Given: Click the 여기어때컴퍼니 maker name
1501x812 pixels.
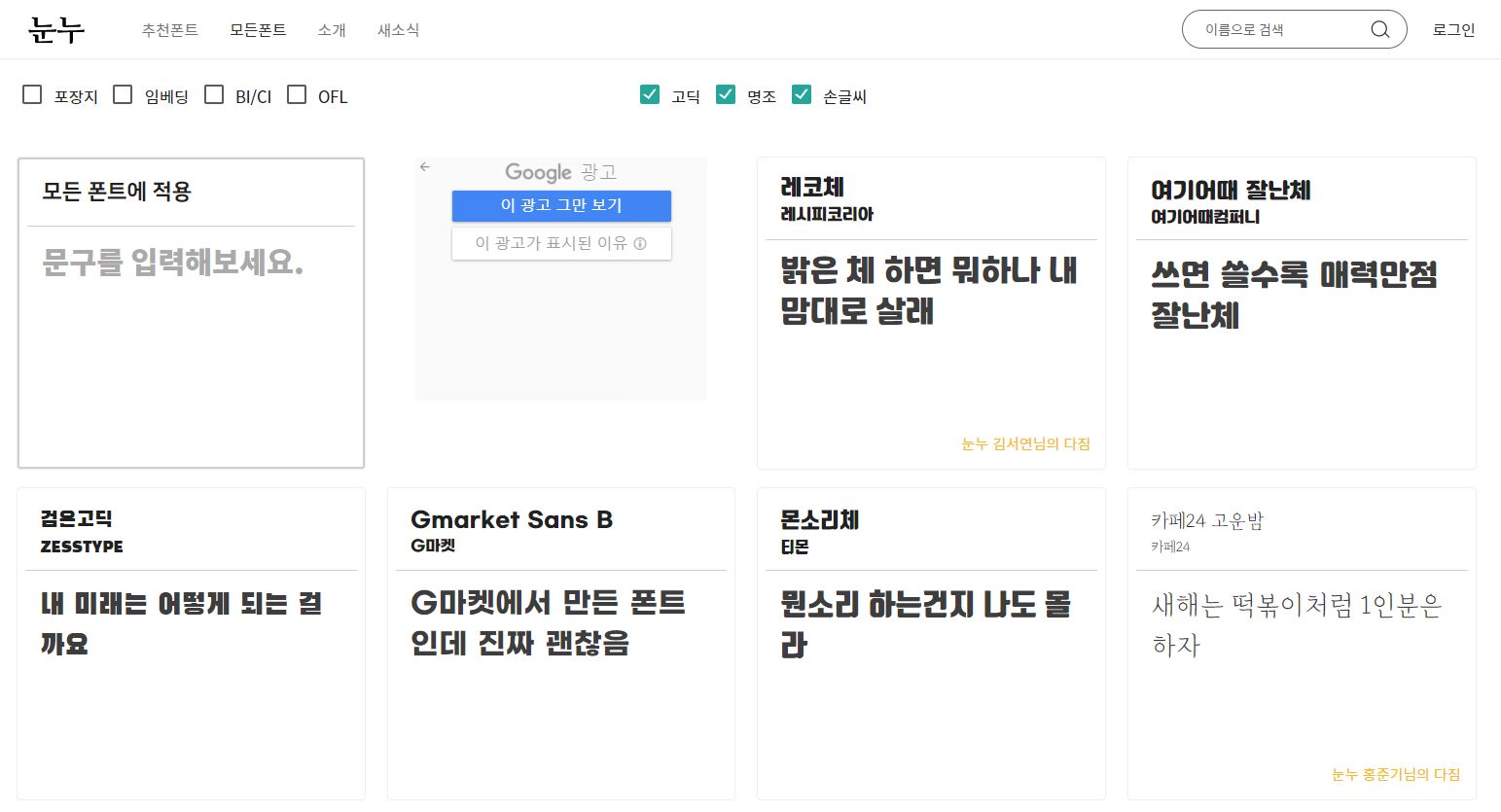Looking at the screenshot, I should point(1205,217).
